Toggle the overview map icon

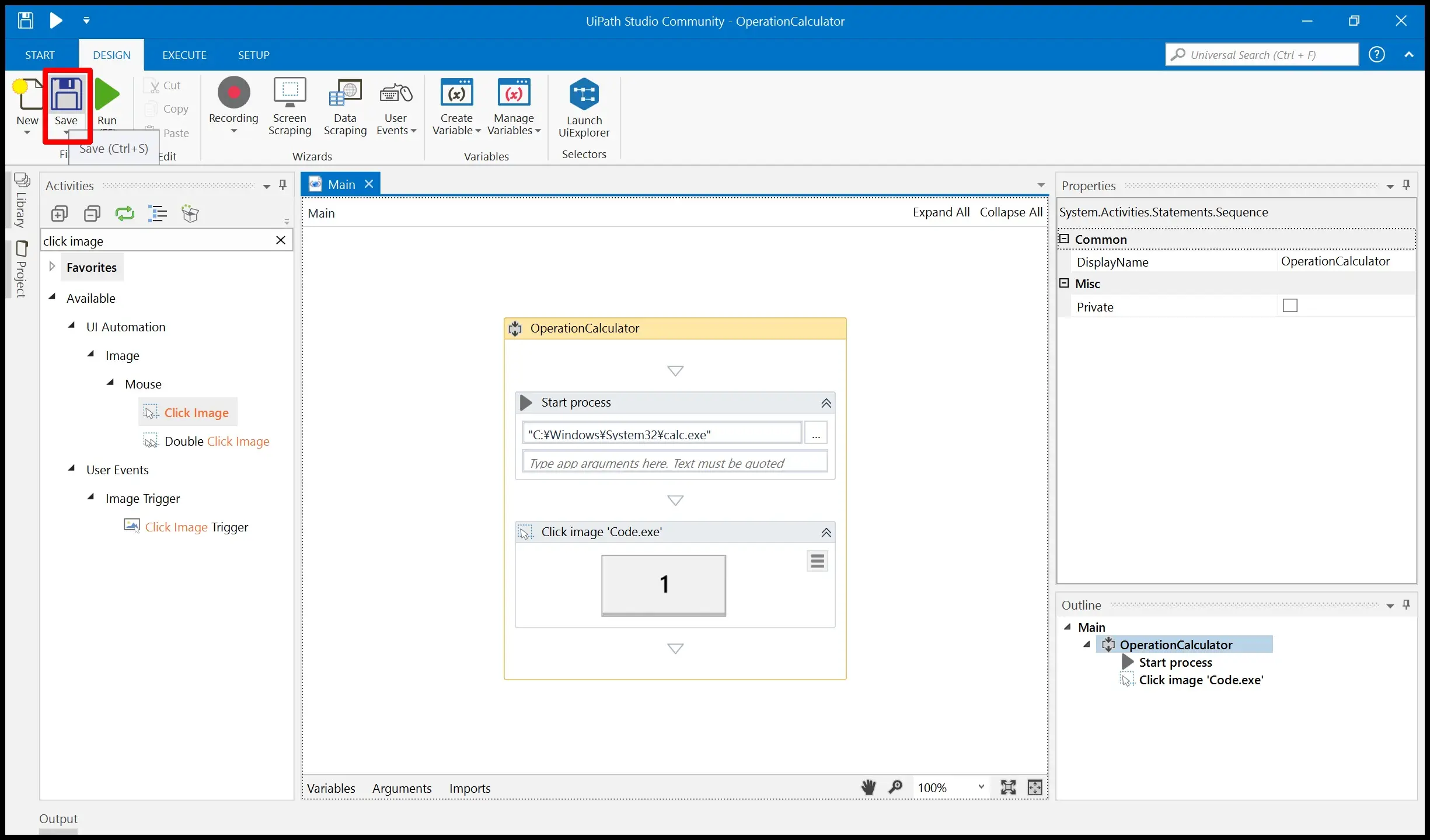tap(1035, 787)
